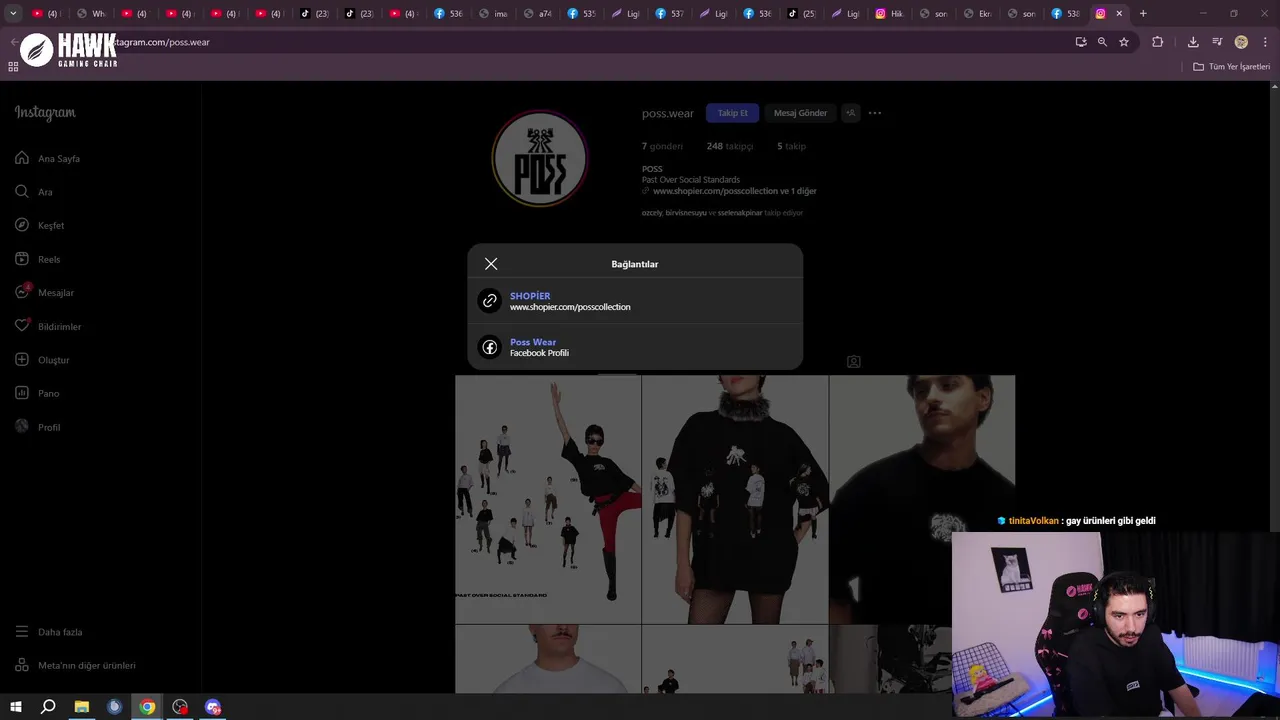Open the SHOPIER link icon
This screenshot has height=720, width=1280.
tap(489, 301)
